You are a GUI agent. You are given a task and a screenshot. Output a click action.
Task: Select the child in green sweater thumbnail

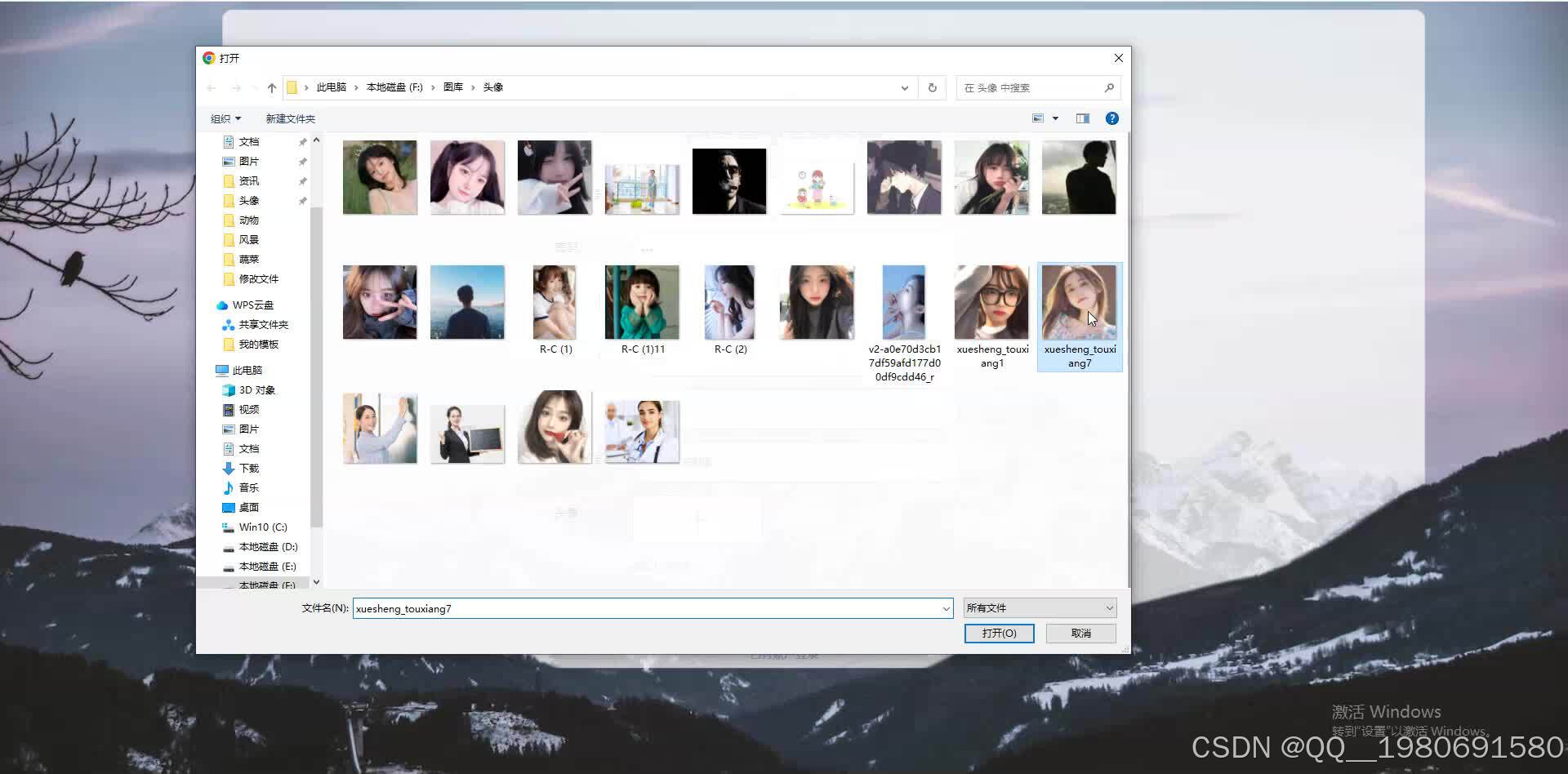point(642,302)
